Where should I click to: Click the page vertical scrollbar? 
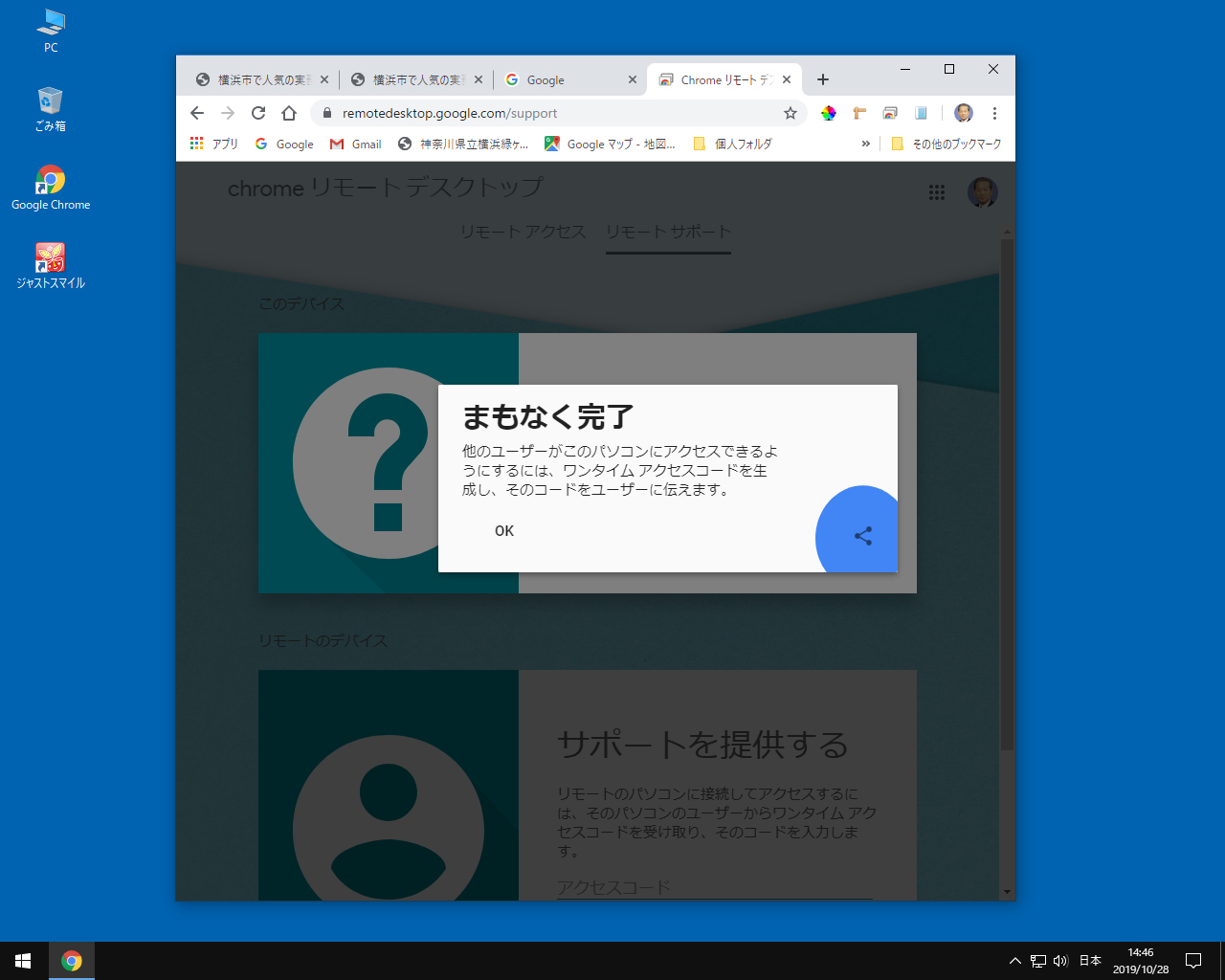click(1007, 493)
